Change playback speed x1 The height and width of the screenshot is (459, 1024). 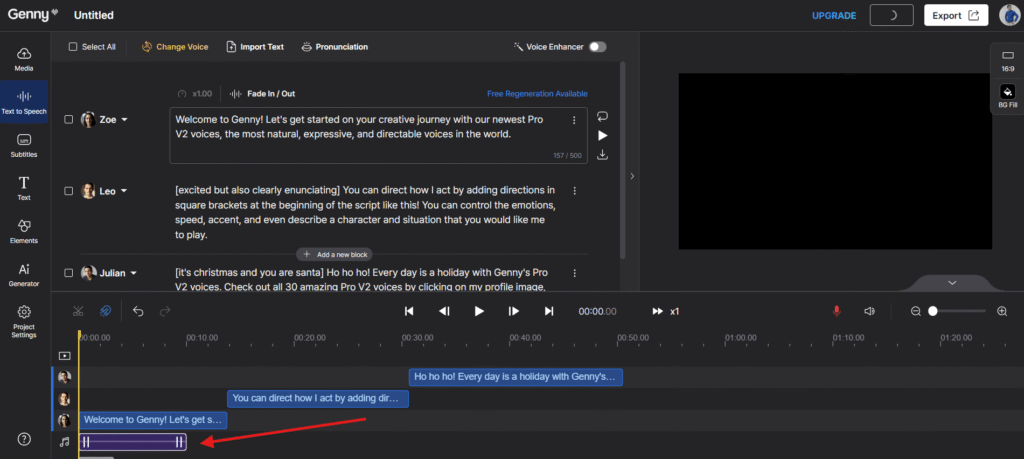(665, 311)
